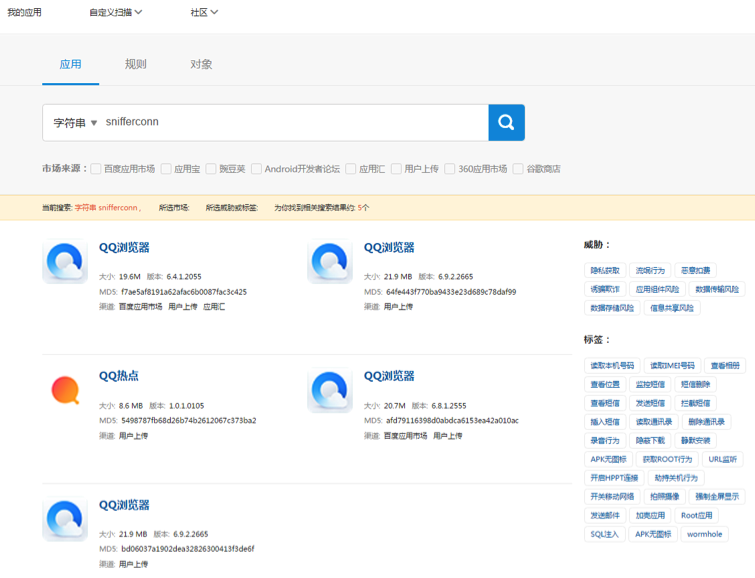The image size is (755, 578).
Task: Open QQ浏览器 icon for version 6.8.1.2555
Action: click(x=330, y=390)
